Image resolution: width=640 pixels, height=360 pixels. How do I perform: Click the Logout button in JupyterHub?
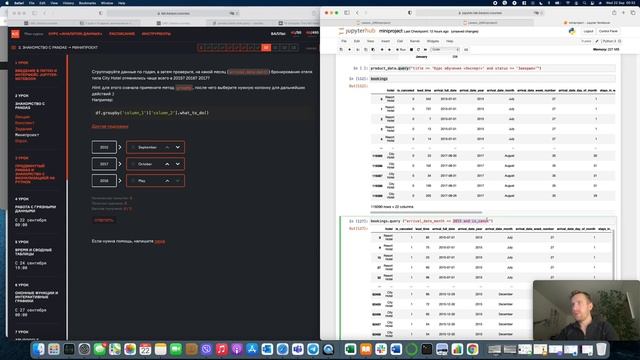(588, 31)
